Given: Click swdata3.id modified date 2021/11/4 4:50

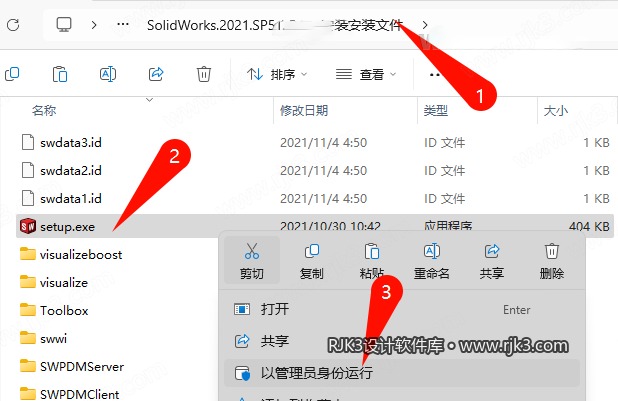Looking at the screenshot, I should [x=324, y=142].
